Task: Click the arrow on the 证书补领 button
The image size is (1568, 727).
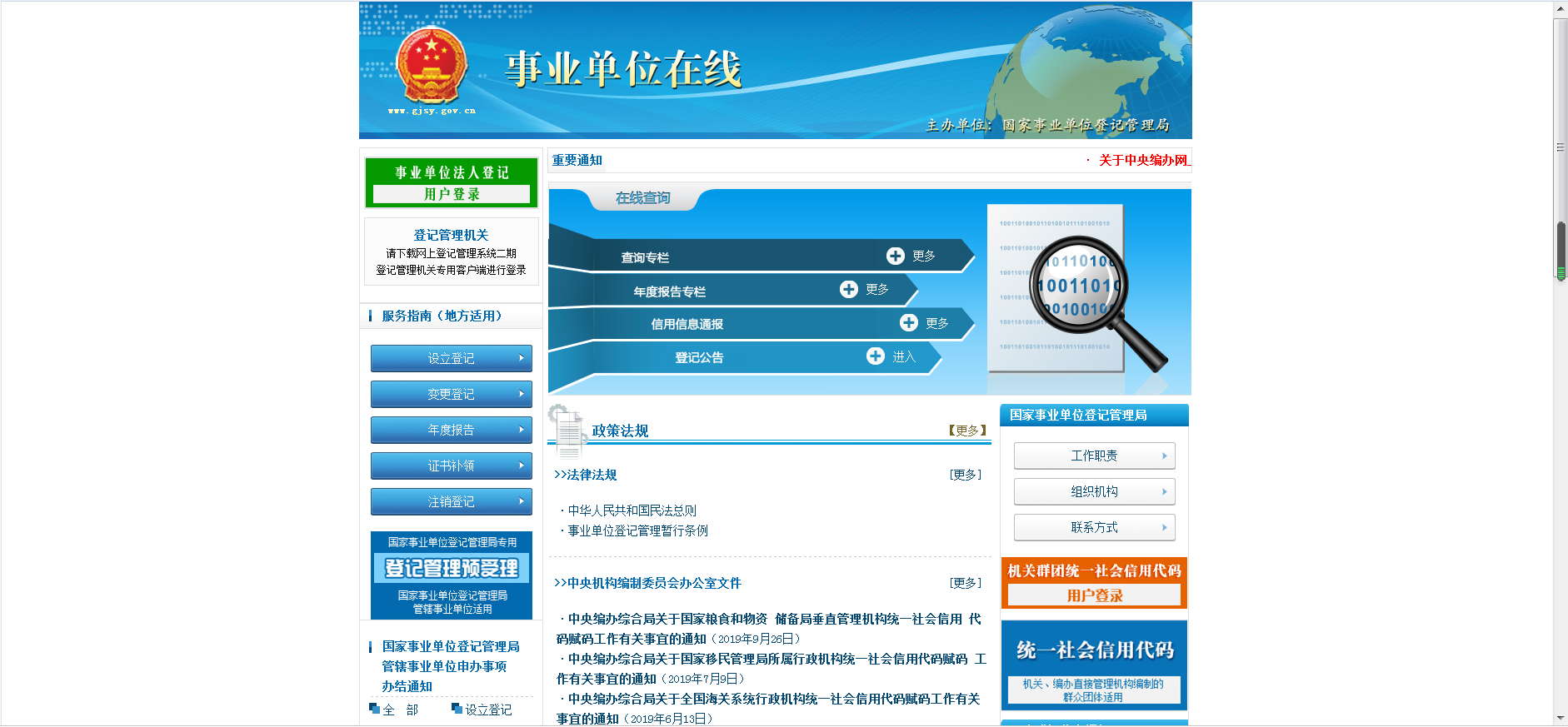Action: 522,466
